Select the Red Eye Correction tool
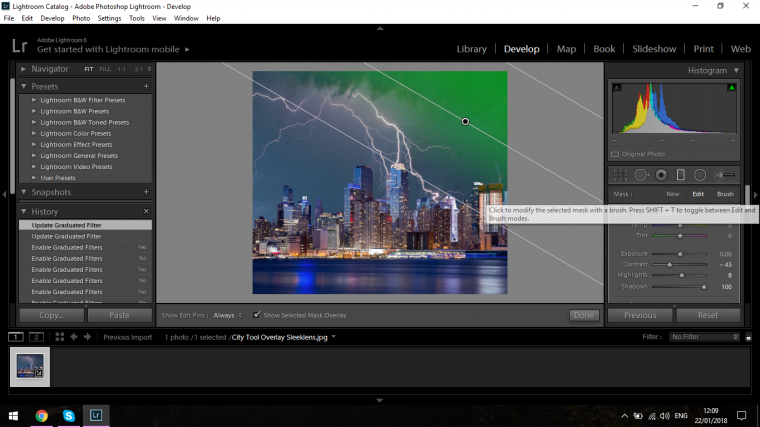 661,175
